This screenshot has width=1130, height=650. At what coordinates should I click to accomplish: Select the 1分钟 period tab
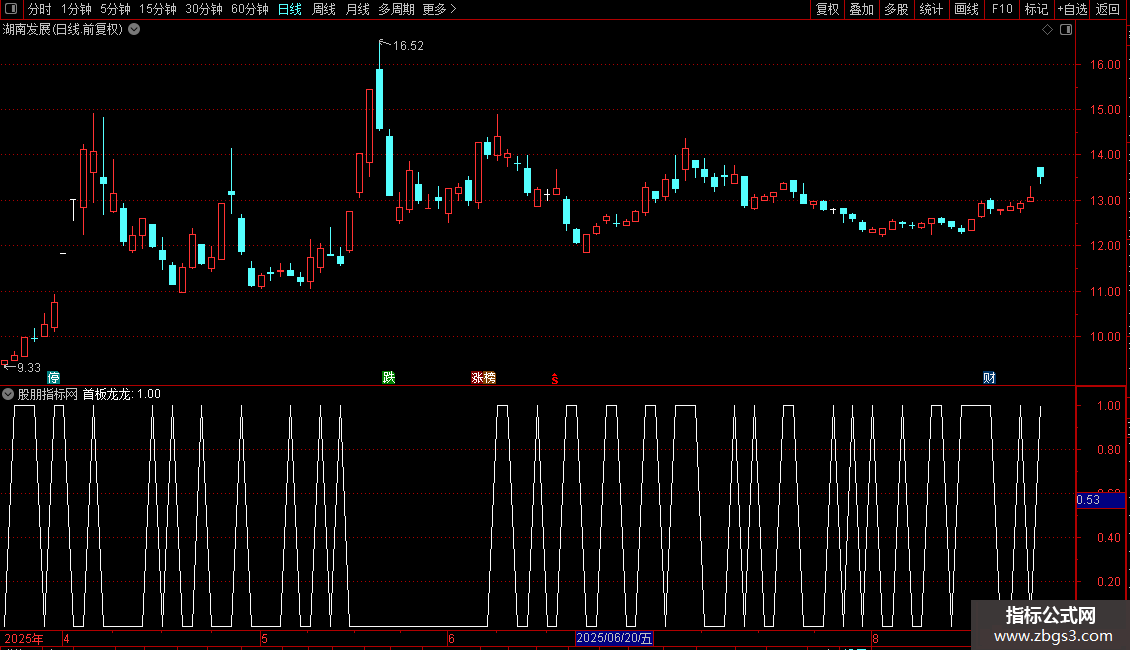point(76,9)
